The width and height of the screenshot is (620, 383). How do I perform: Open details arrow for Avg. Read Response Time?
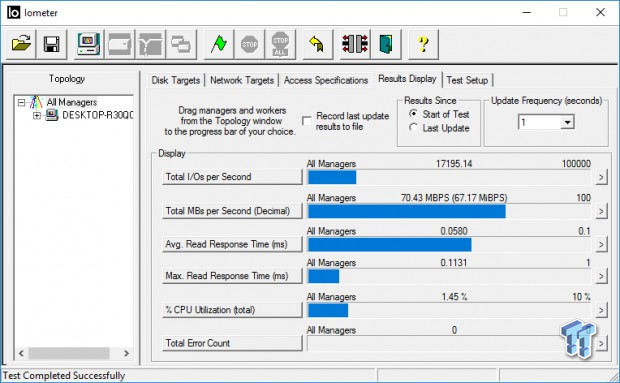(x=601, y=244)
